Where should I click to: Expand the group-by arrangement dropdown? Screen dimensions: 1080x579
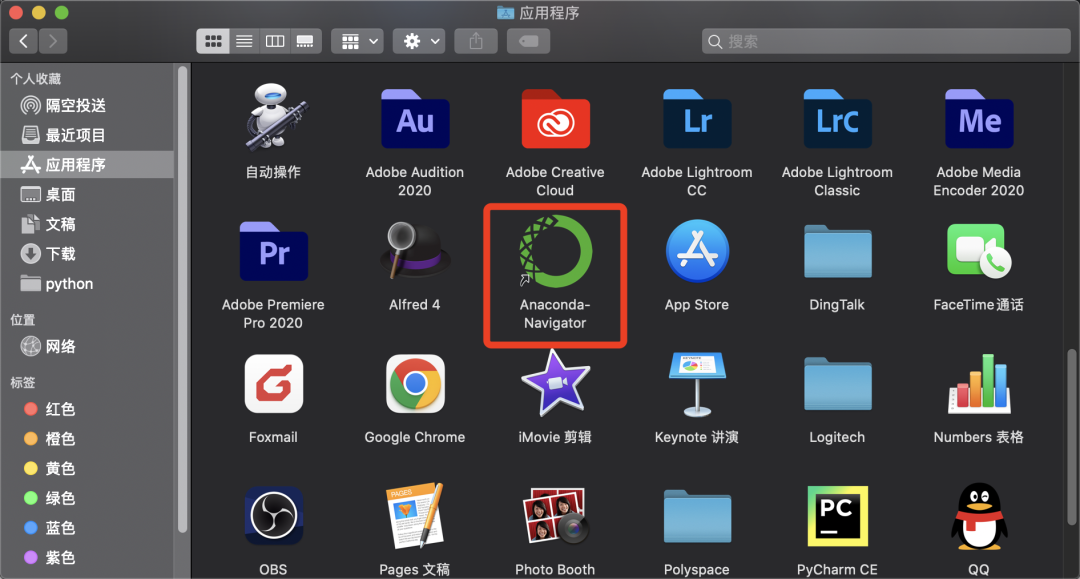357,41
